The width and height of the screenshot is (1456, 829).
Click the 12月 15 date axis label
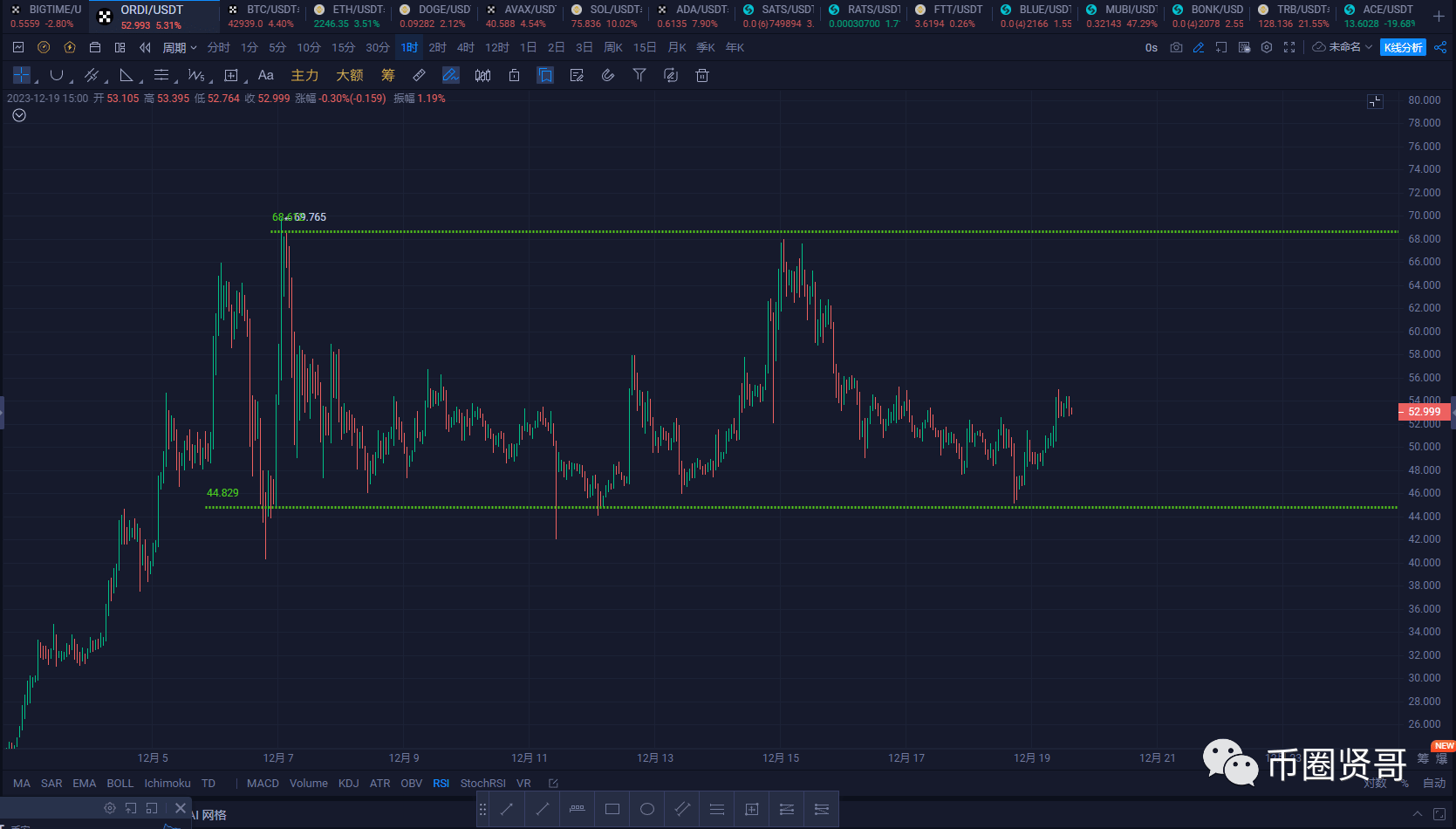[x=781, y=757]
